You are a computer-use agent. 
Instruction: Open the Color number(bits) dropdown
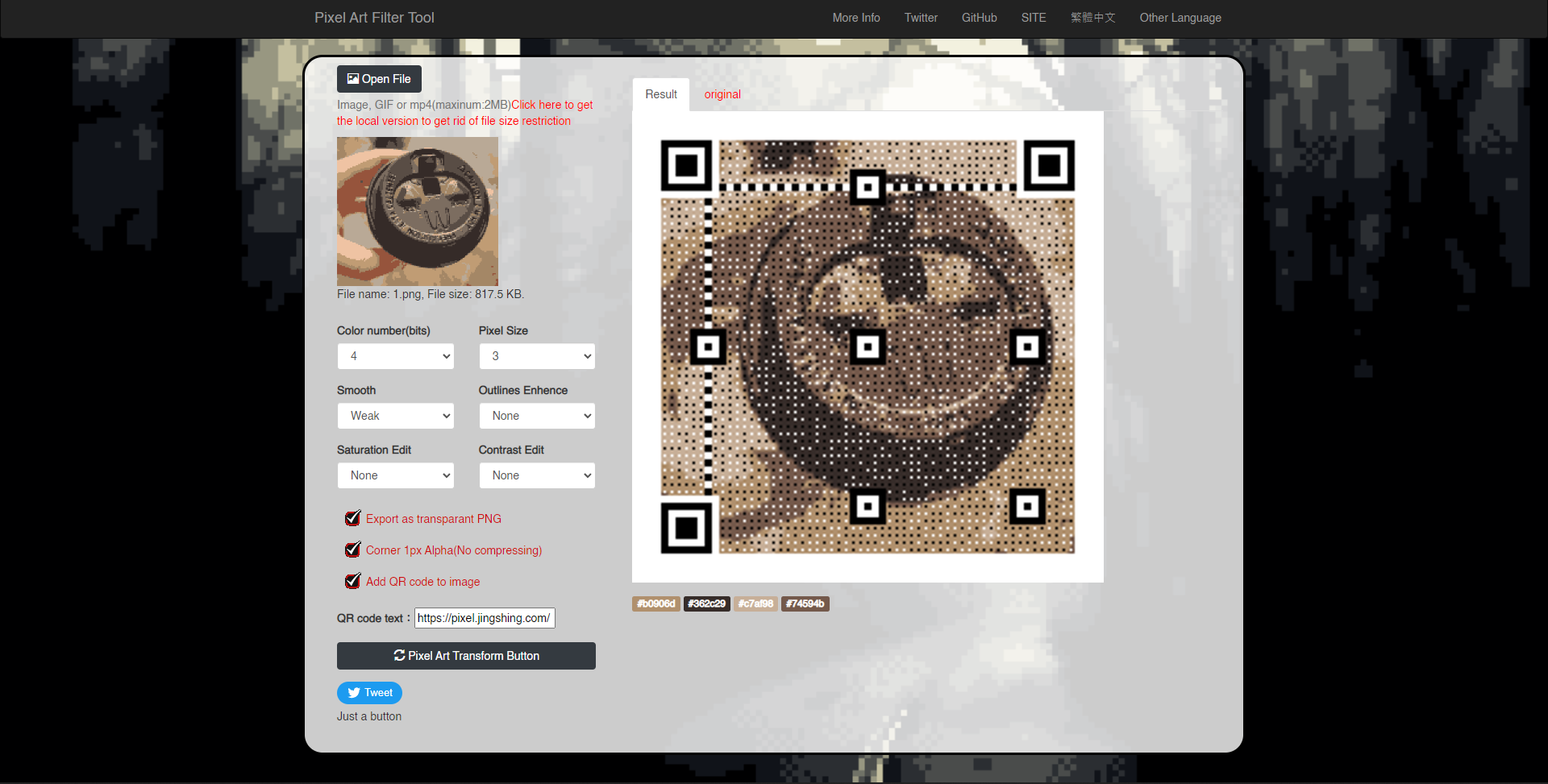point(395,356)
